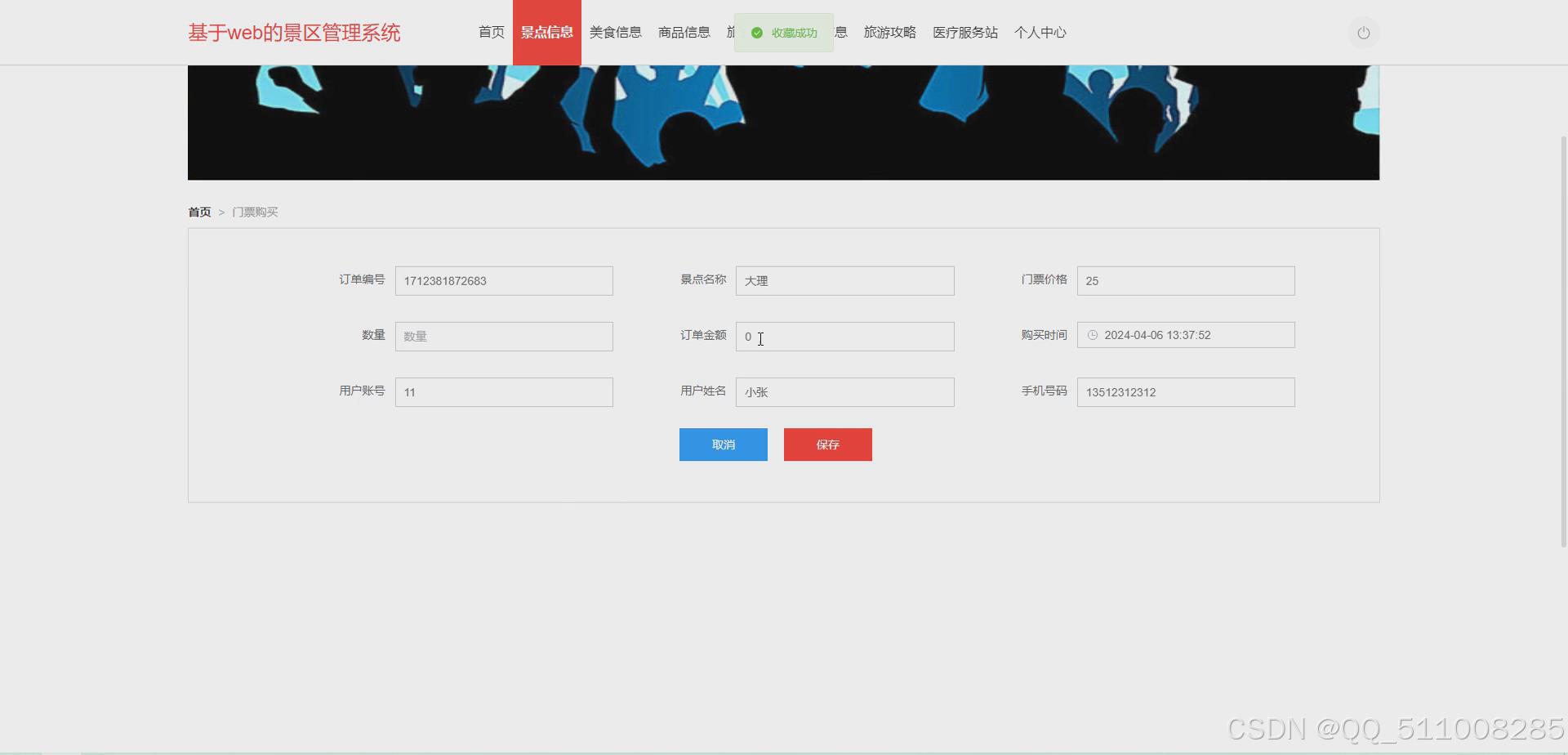This screenshot has height=755, width=1568.
Task: Select the 景点信息 navigation tab
Action: pyautogui.click(x=547, y=33)
